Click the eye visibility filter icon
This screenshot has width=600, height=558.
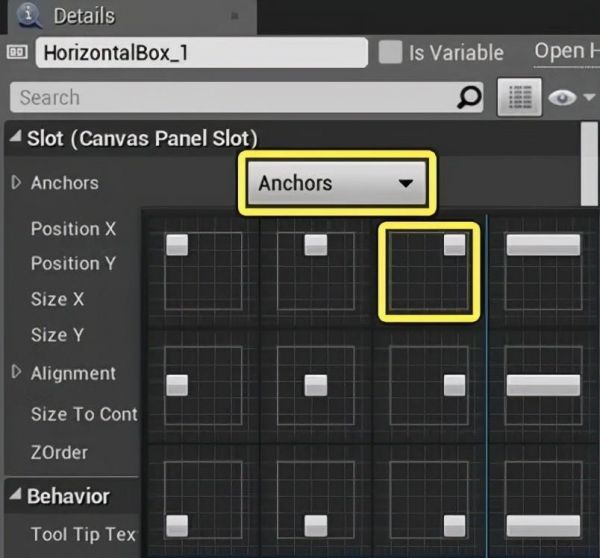(563, 97)
